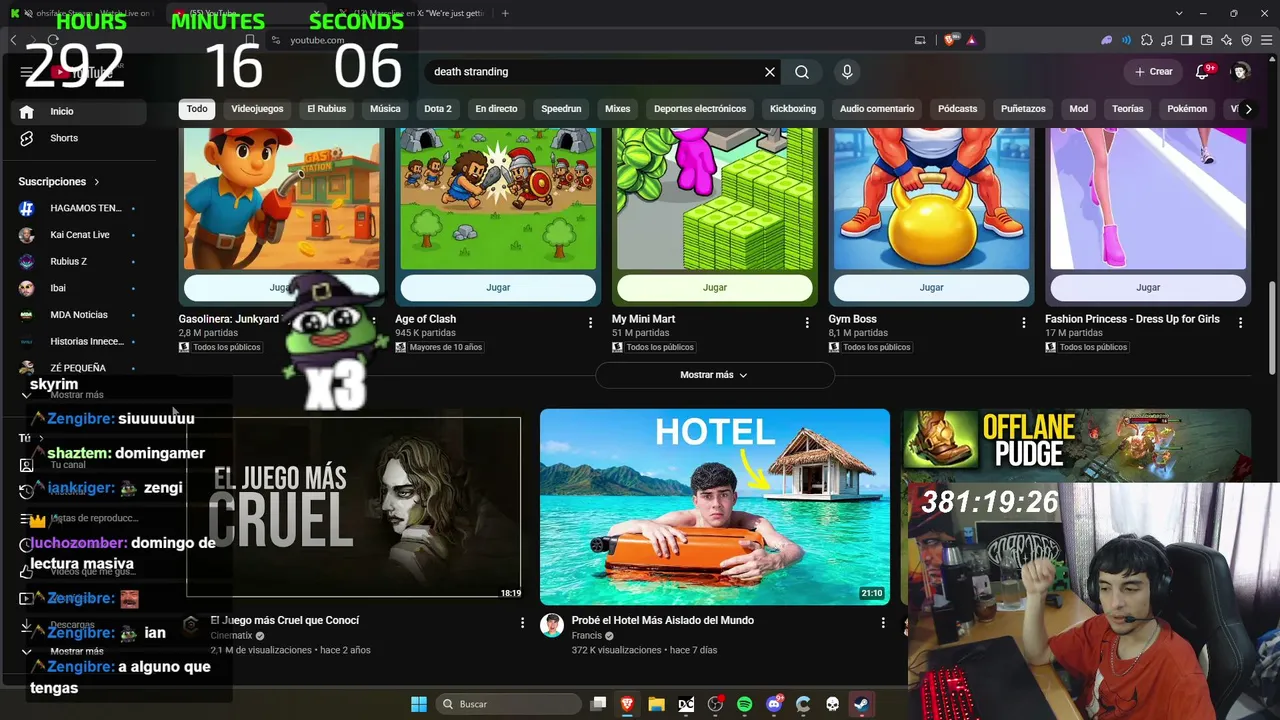1280x720 pixels.
Task: Select the El Rubius filter chip
Action: 326,109
